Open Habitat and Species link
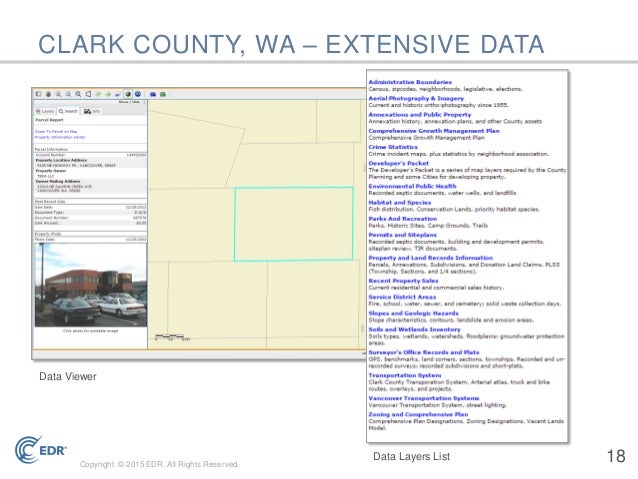 (x=400, y=203)
